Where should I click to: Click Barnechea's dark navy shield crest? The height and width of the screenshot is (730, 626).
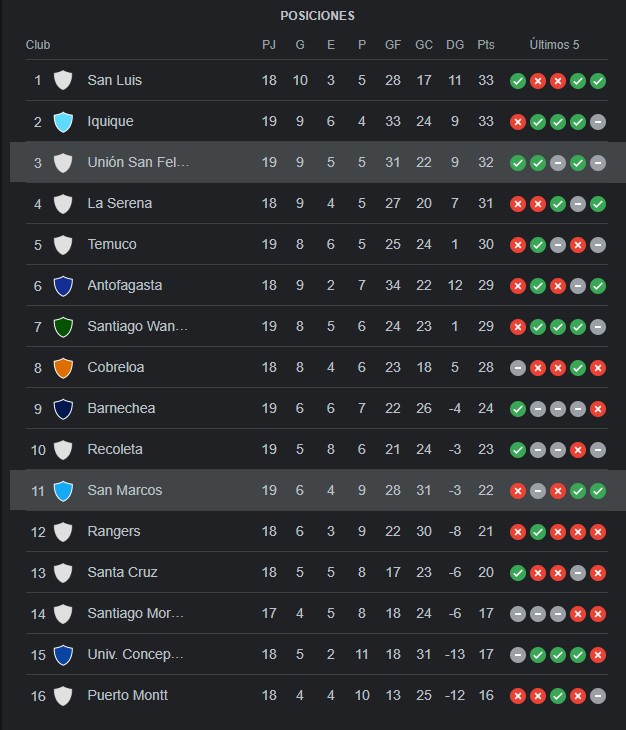[63, 409]
